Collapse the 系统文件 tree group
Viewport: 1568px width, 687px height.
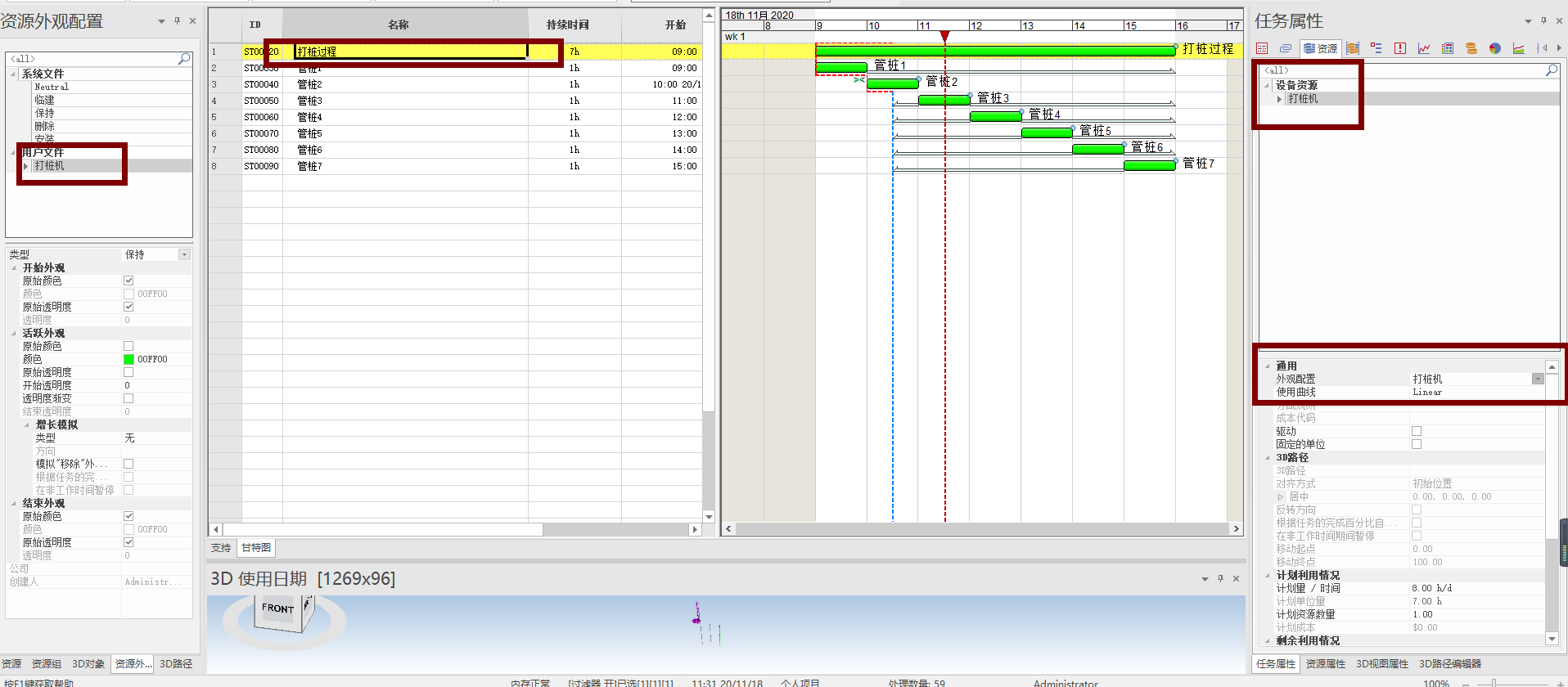(13, 74)
